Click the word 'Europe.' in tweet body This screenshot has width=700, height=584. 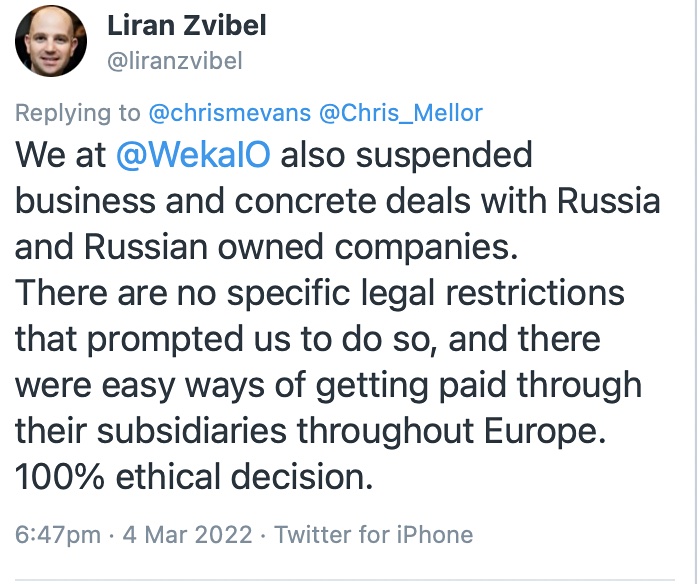(545, 431)
